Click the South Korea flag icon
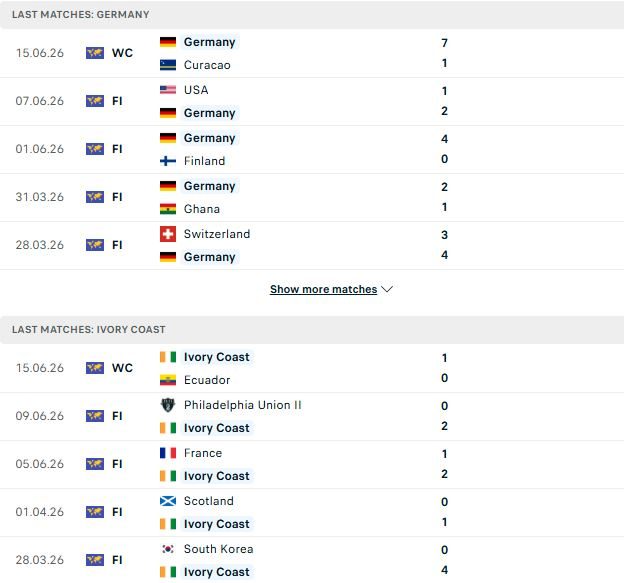Viewport: 624px width, 583px height. pos(168,549)
